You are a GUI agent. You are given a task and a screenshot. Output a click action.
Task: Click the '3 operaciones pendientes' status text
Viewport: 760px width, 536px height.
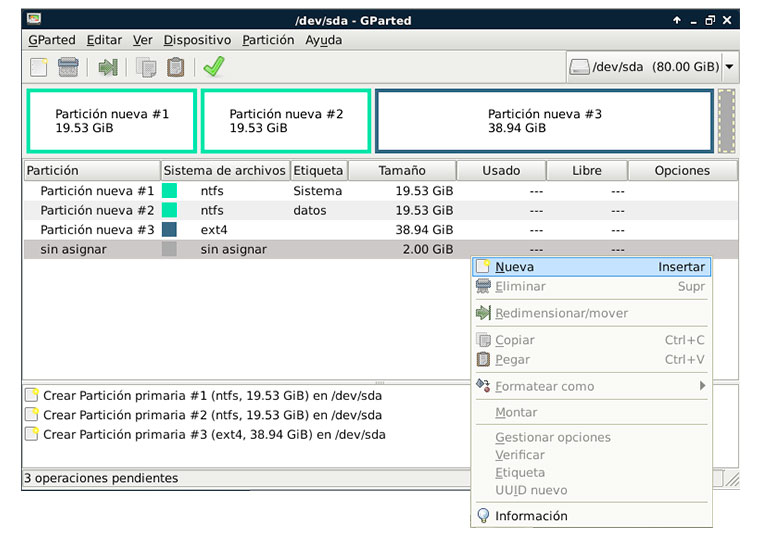[x=101, y=478]
